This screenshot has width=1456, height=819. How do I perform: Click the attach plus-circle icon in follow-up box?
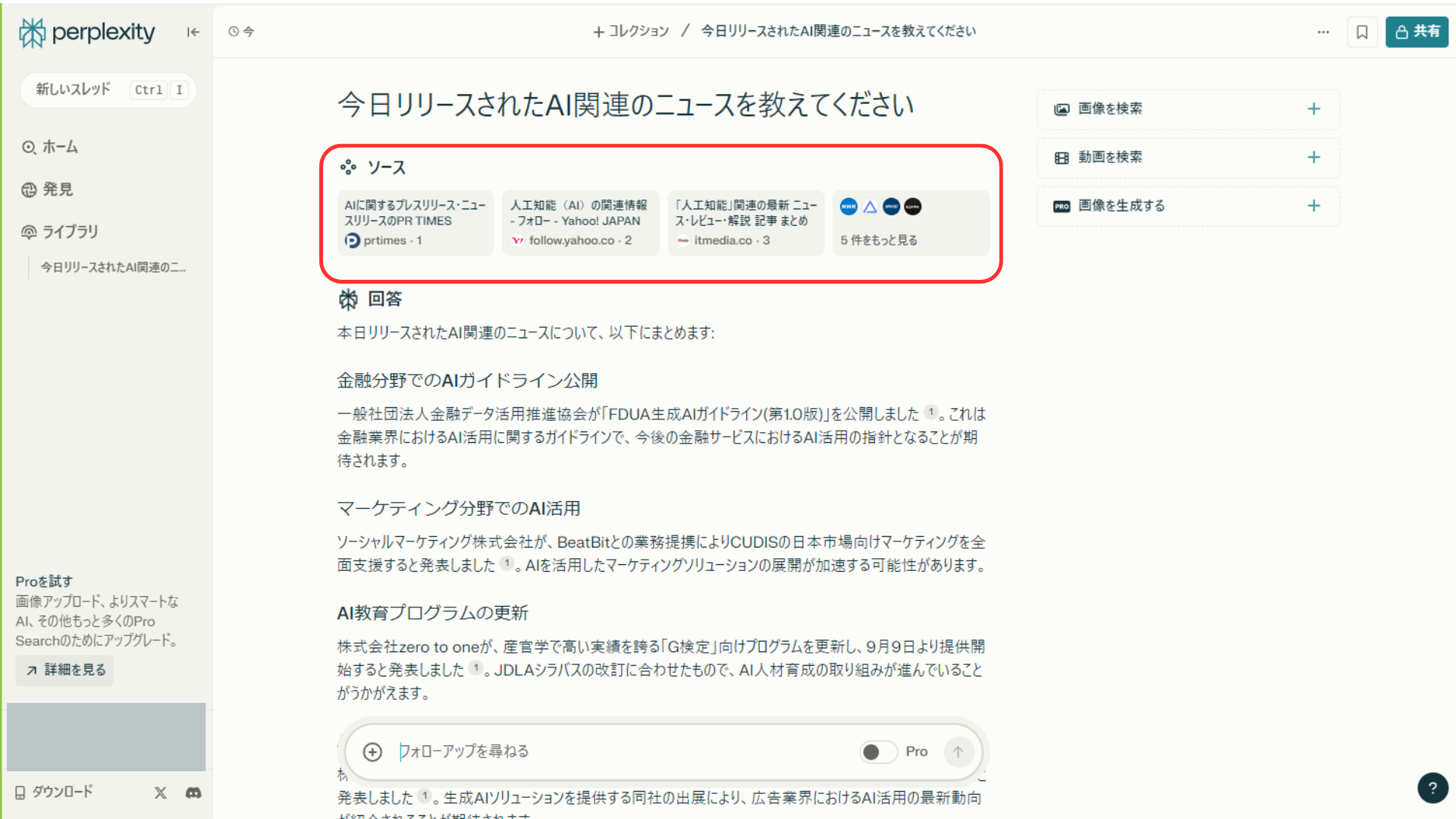point(372,752)
